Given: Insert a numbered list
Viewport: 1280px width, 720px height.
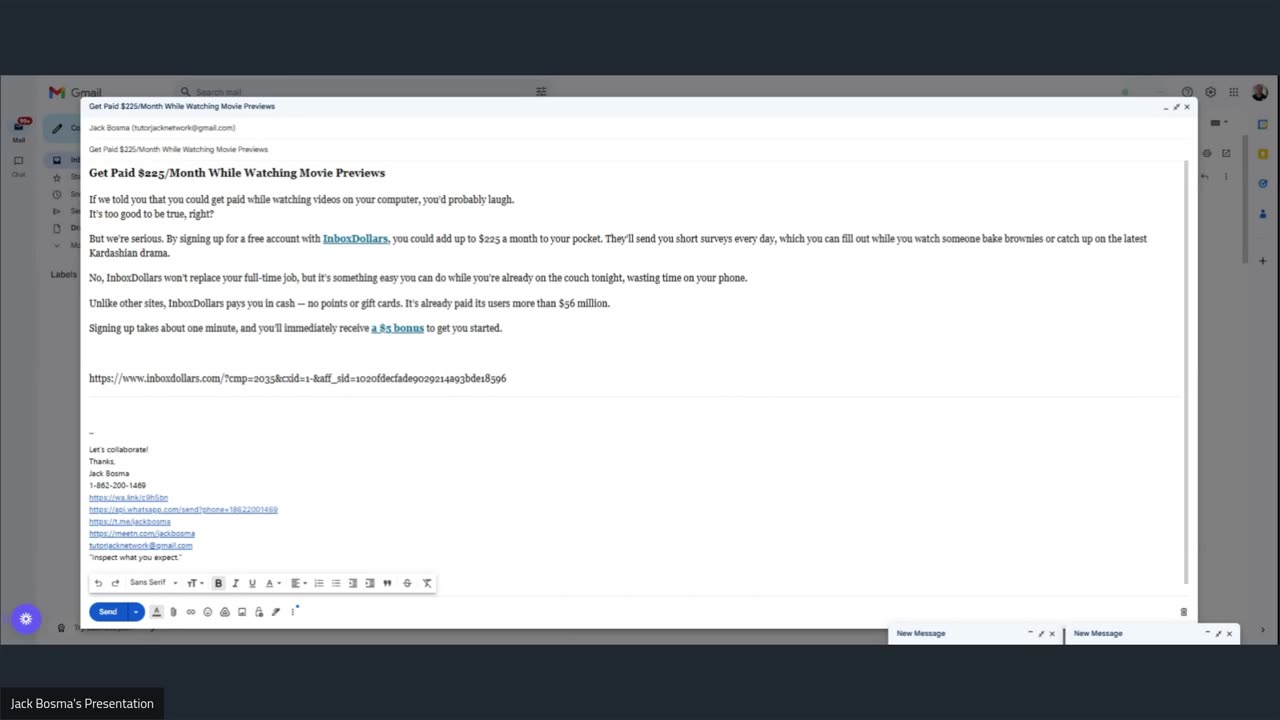Looking at the screenshot, I should pyautogui.click(x=319, y=583).
